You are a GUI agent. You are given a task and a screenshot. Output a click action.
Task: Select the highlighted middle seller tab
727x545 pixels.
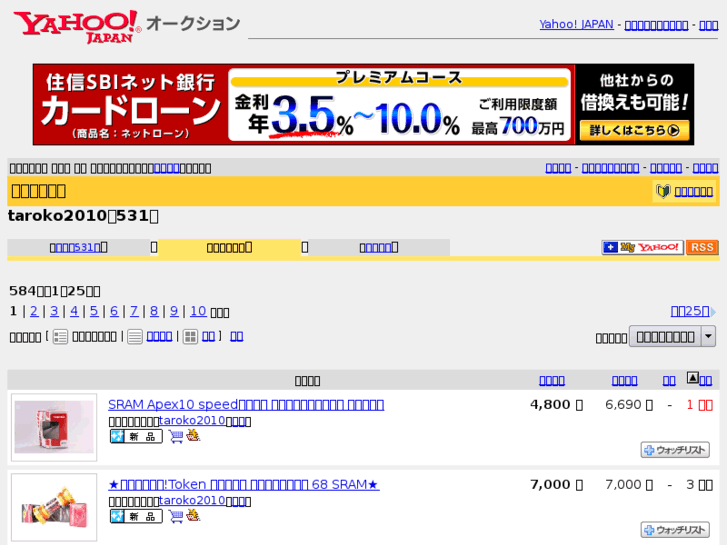(230, 248)
